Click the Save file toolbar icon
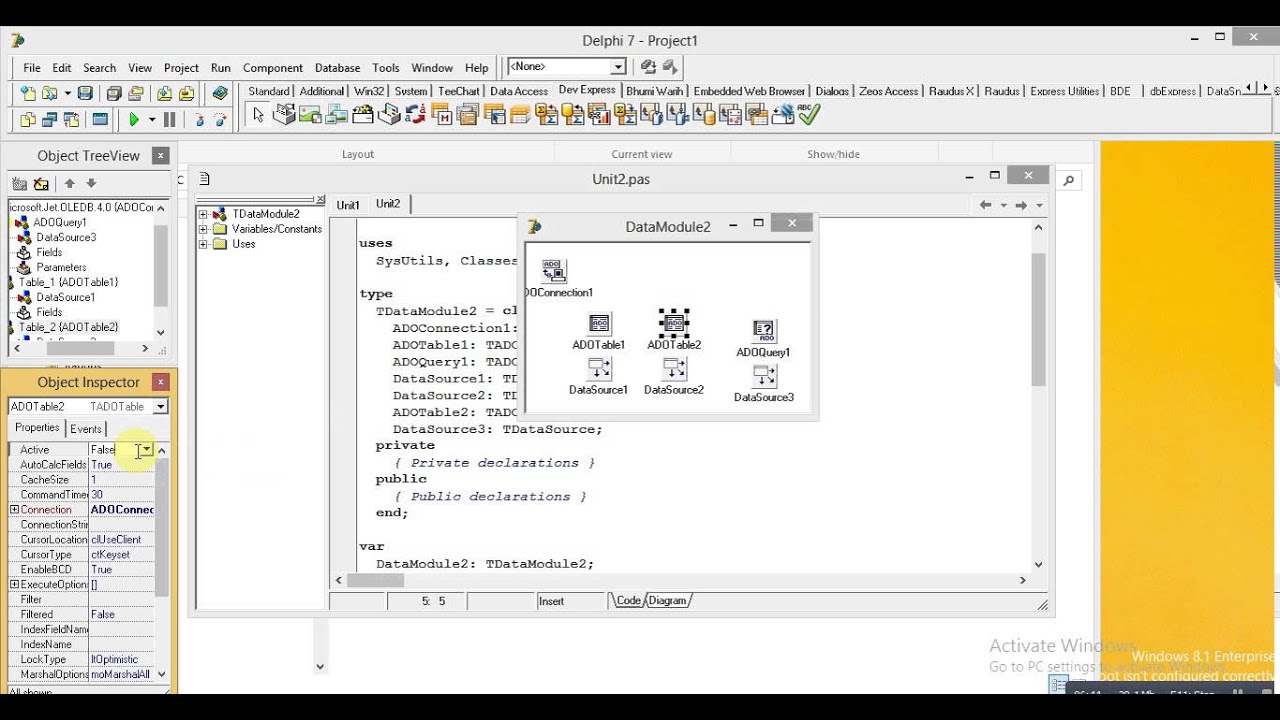This screenshot has width=1280, height=720. tap(86, 93)
